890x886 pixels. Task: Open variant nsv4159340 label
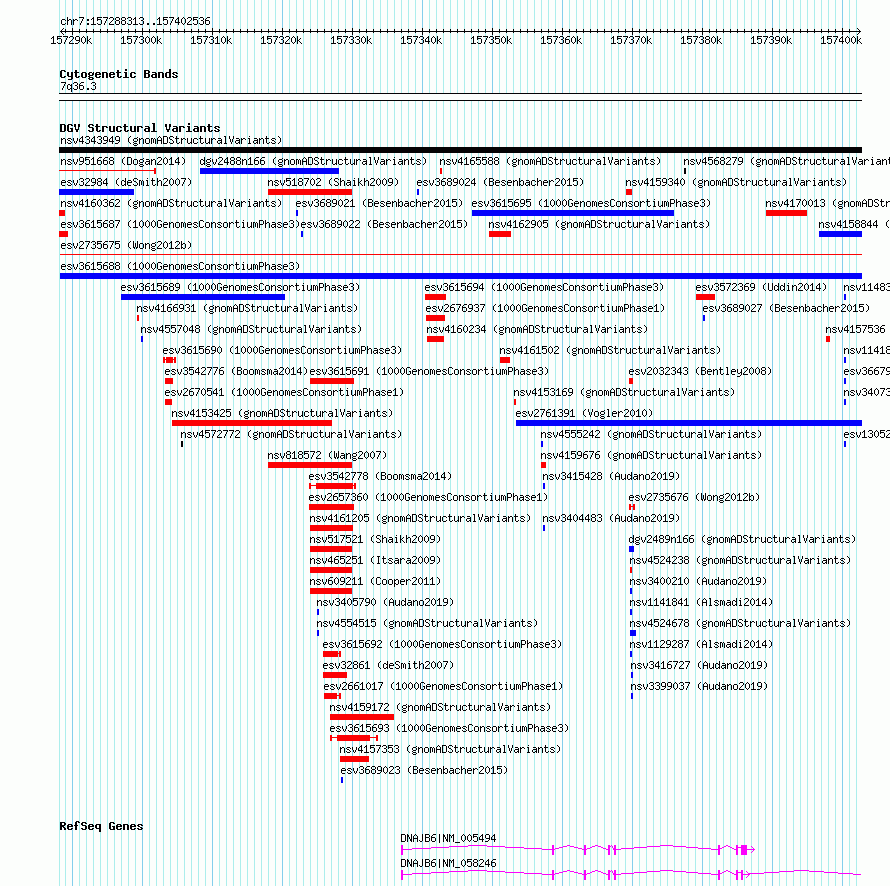736,182
